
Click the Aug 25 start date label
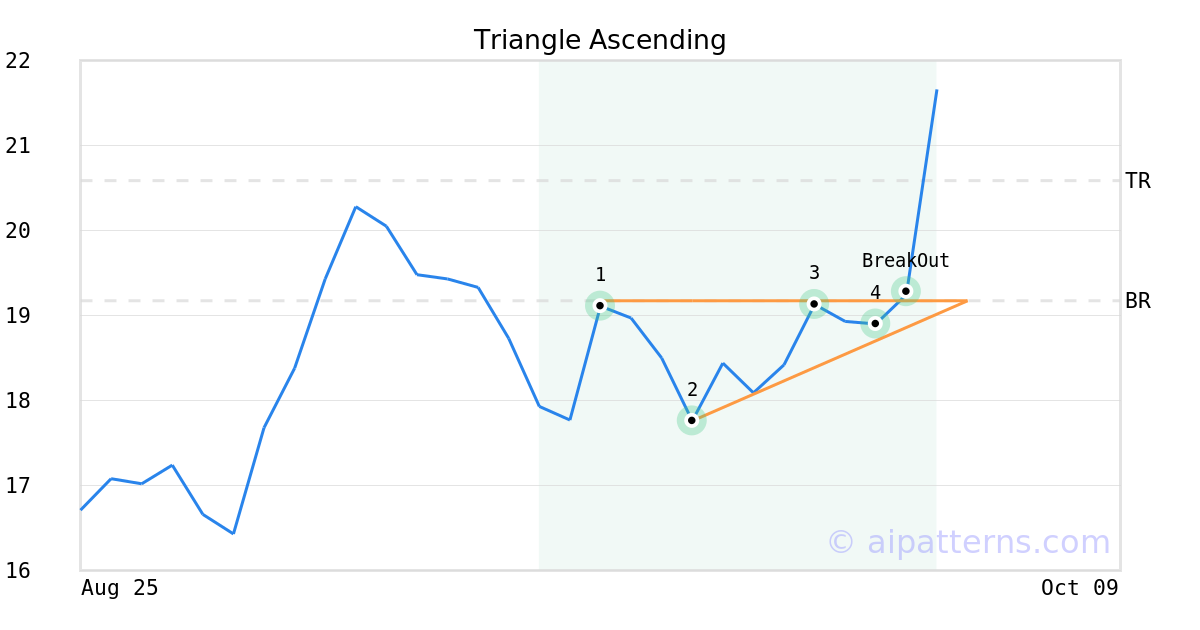tap(120, 588)
